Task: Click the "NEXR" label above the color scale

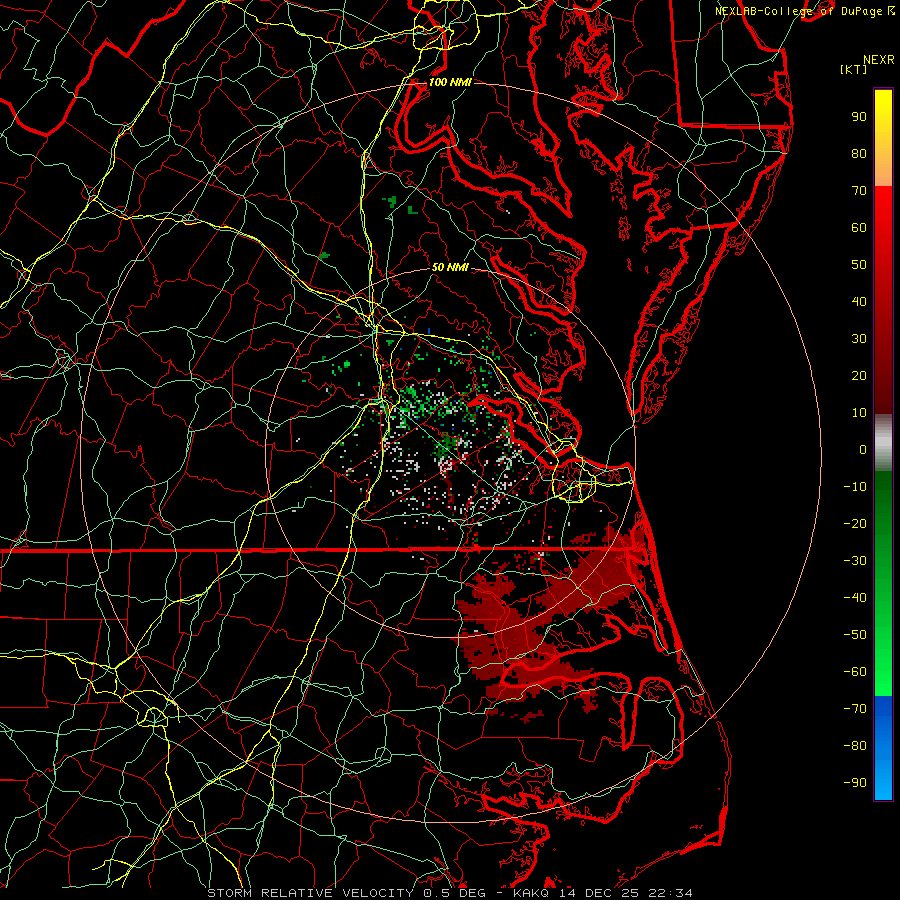Action: (878, 60)
